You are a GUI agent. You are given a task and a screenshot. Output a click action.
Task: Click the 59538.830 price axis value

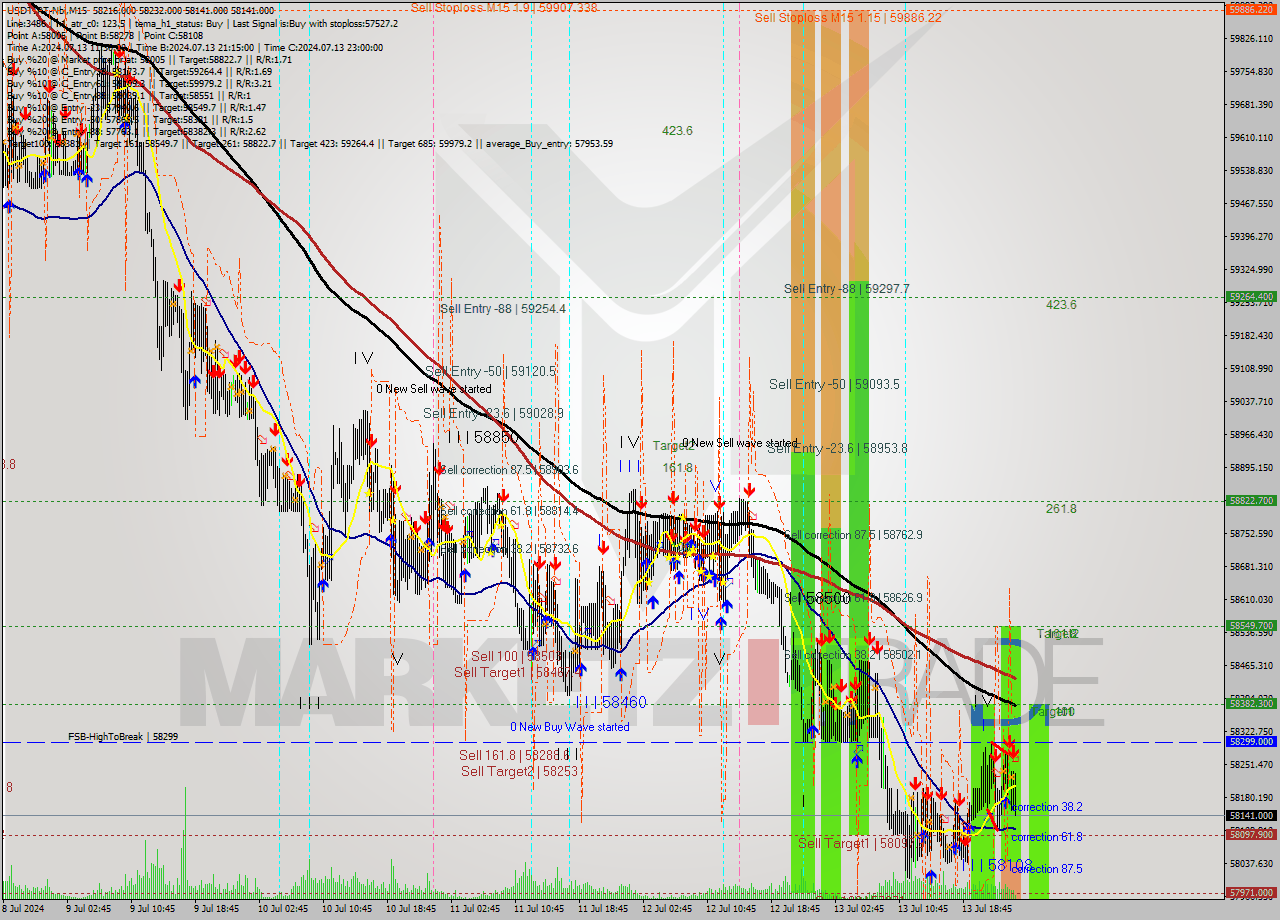[x=1251, y=170]
